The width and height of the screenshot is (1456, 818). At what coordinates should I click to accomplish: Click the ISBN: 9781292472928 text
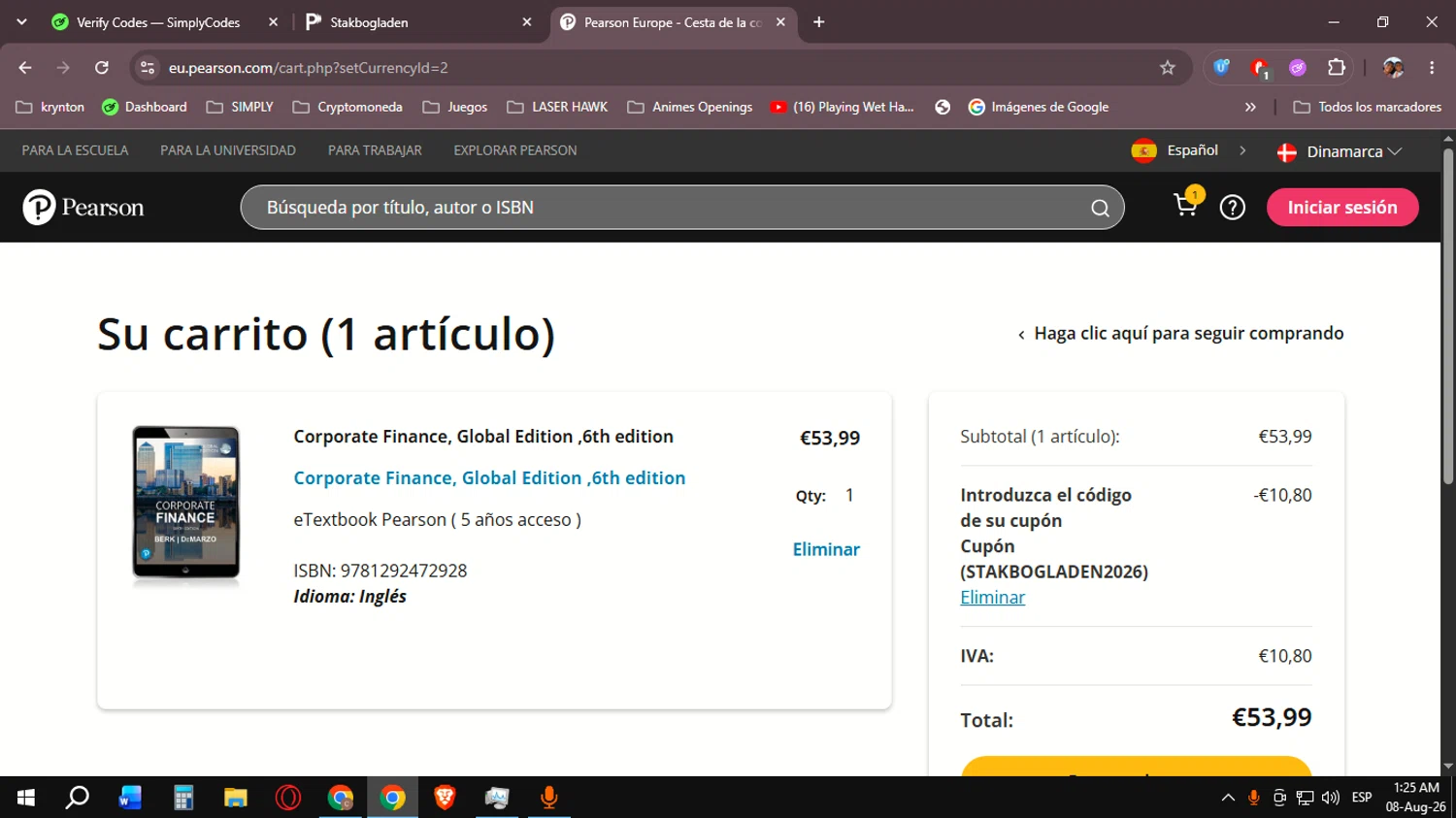coord(381,571)
